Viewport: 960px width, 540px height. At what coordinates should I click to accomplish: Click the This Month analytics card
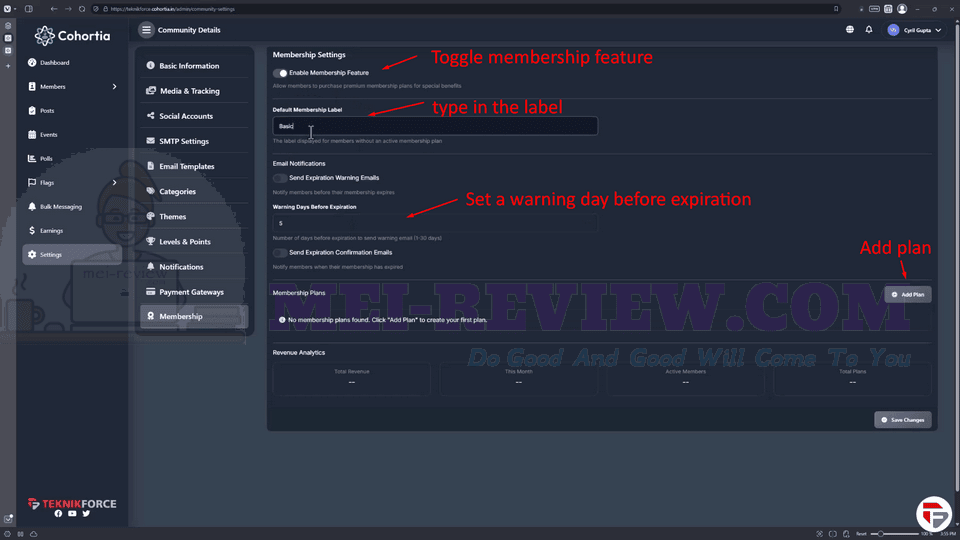click(519, 378)
